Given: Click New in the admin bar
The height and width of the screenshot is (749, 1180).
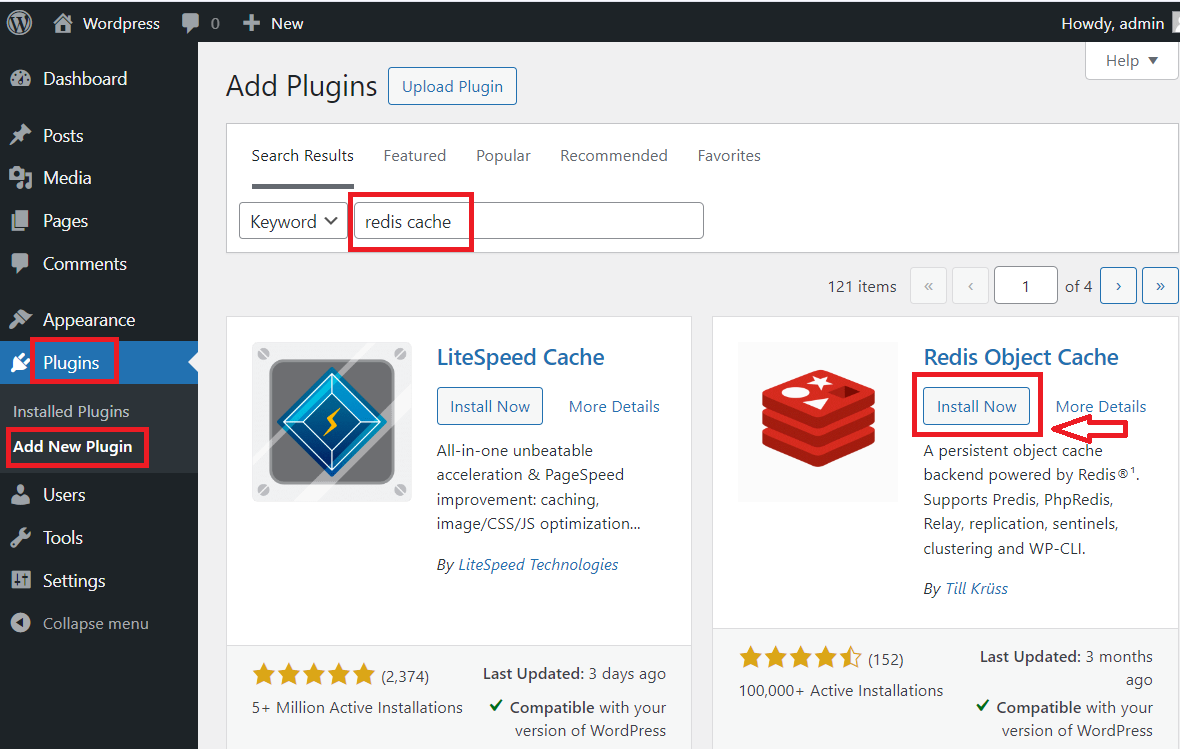Looking at the screenshot, I should (x=287, y=23).
